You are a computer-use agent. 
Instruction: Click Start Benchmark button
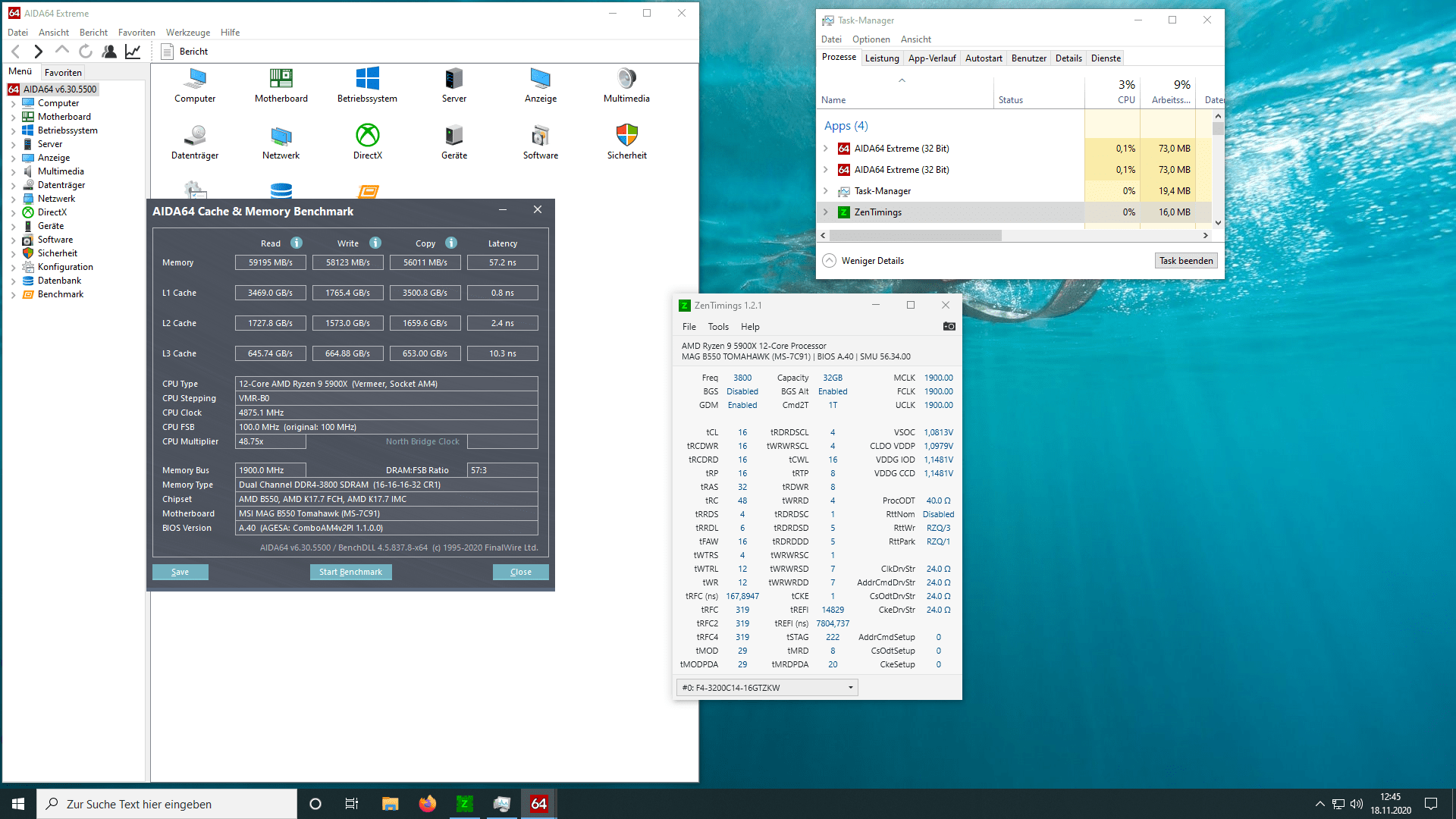click(350, 572)
